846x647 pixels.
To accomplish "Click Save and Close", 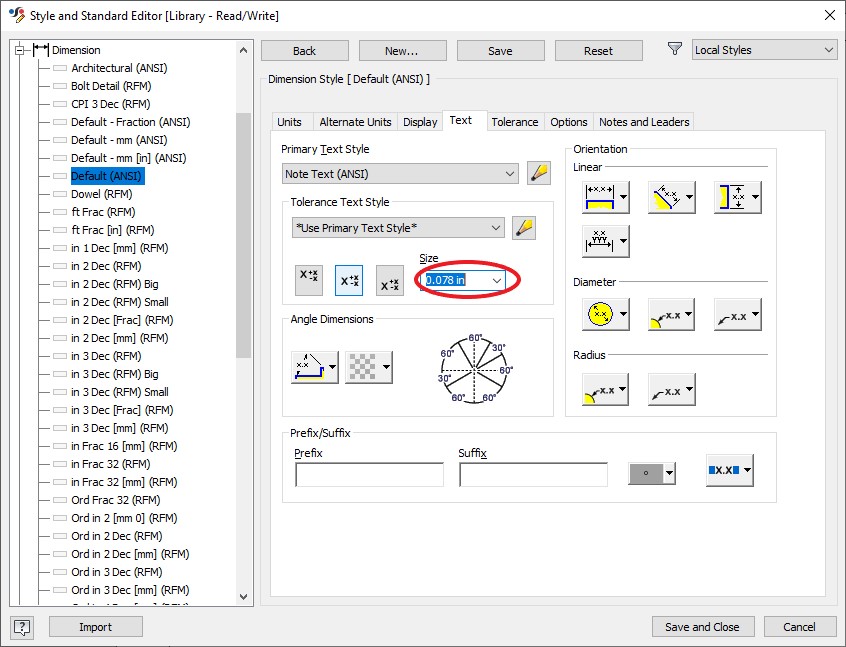I will pyautogui.click(x=702, y=627).
